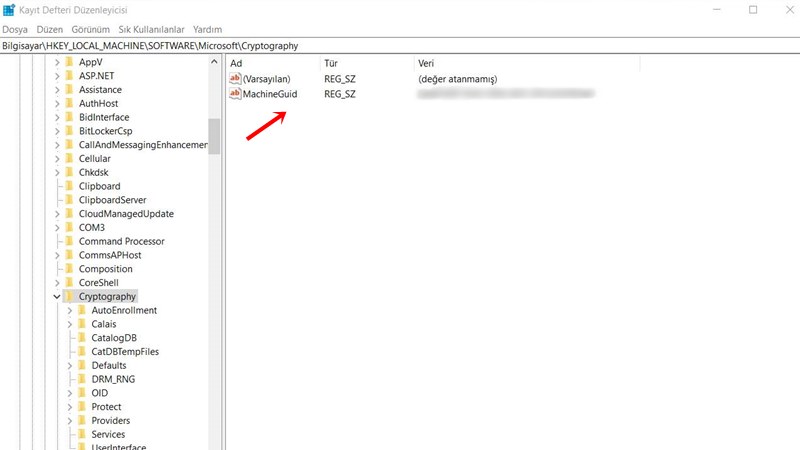Select the COM3 key
The width and height of the screenshot is (800, 450).
pyautogui.click(x=92, y=228)
